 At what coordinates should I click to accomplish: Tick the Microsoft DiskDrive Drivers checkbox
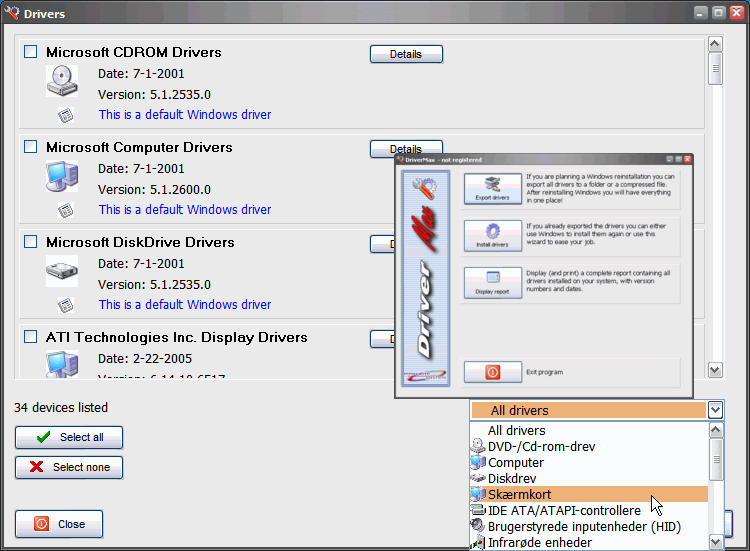[31, 242]
